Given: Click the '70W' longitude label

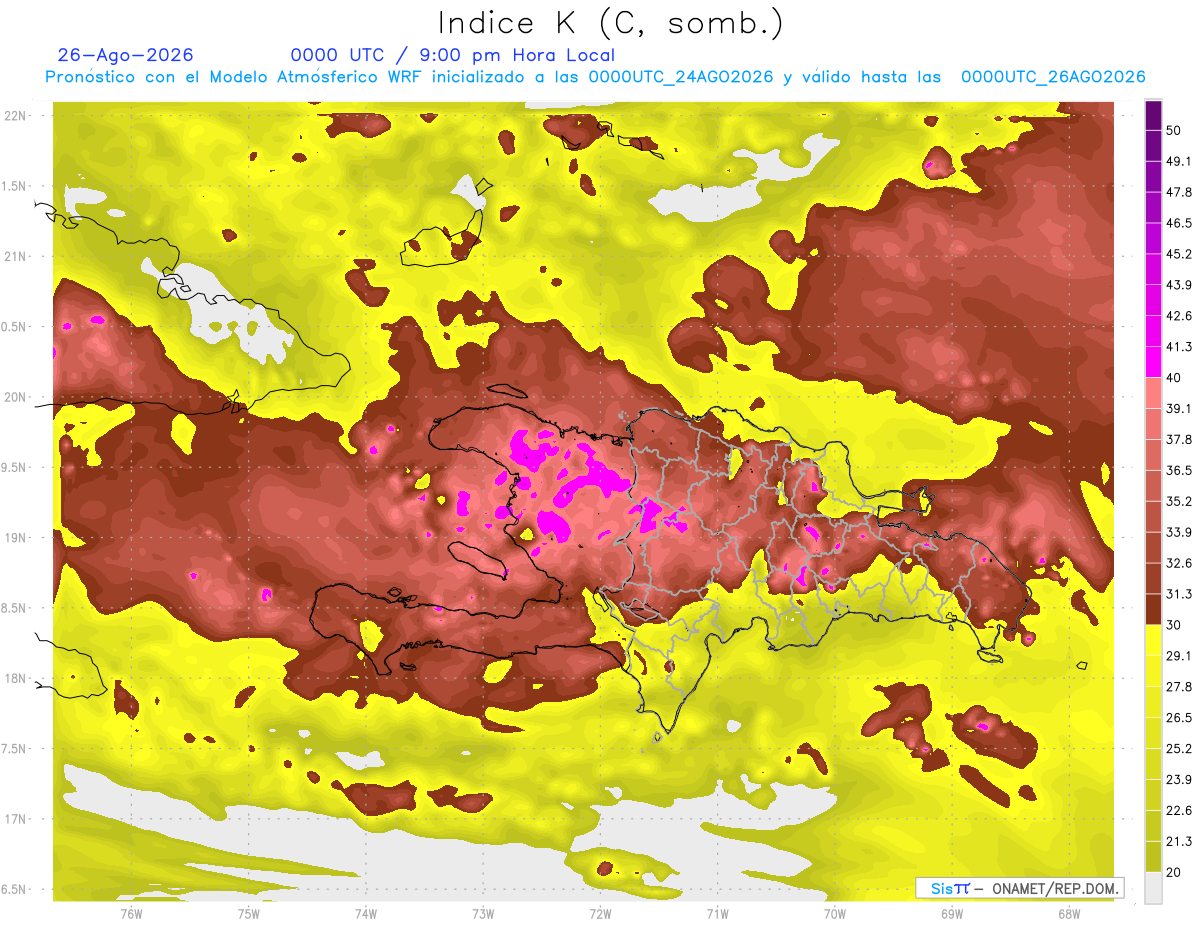Looking at the screenshot, I should point(834,914).
